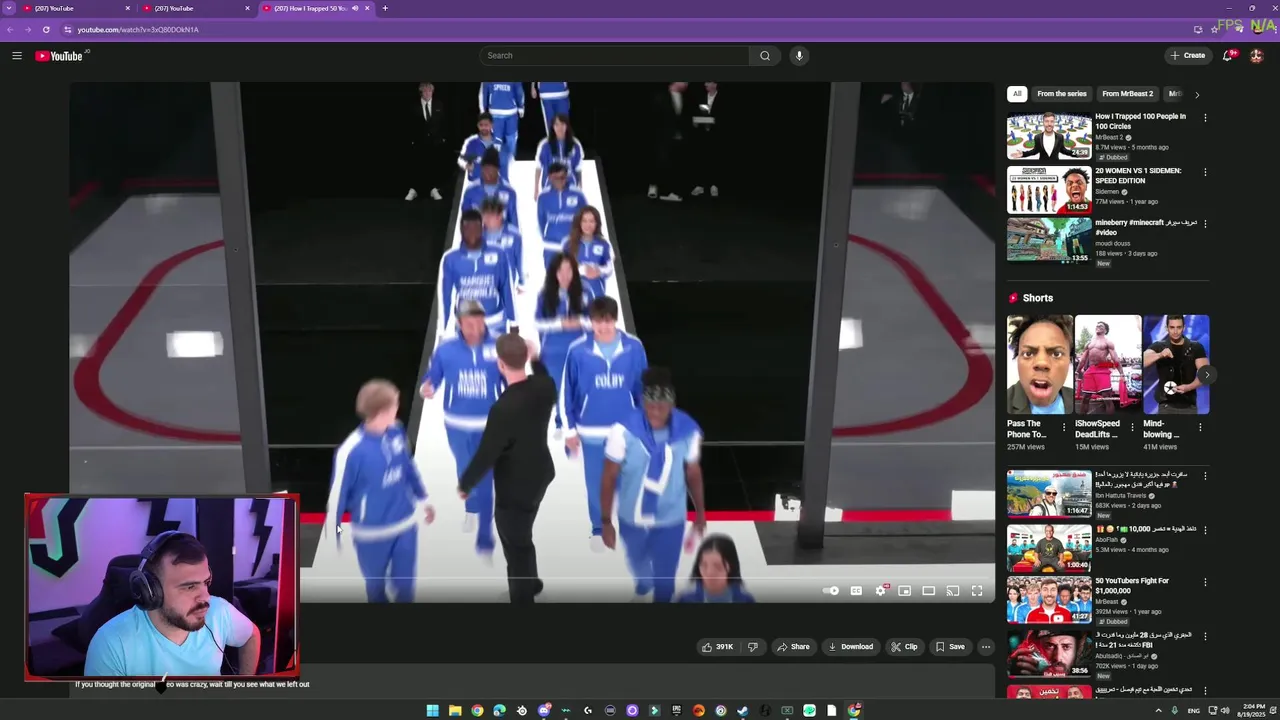This screenshot has width=1280, height=720.
Task: Open IShowSpeed DeadLifts short
Action: (1108, 365)
